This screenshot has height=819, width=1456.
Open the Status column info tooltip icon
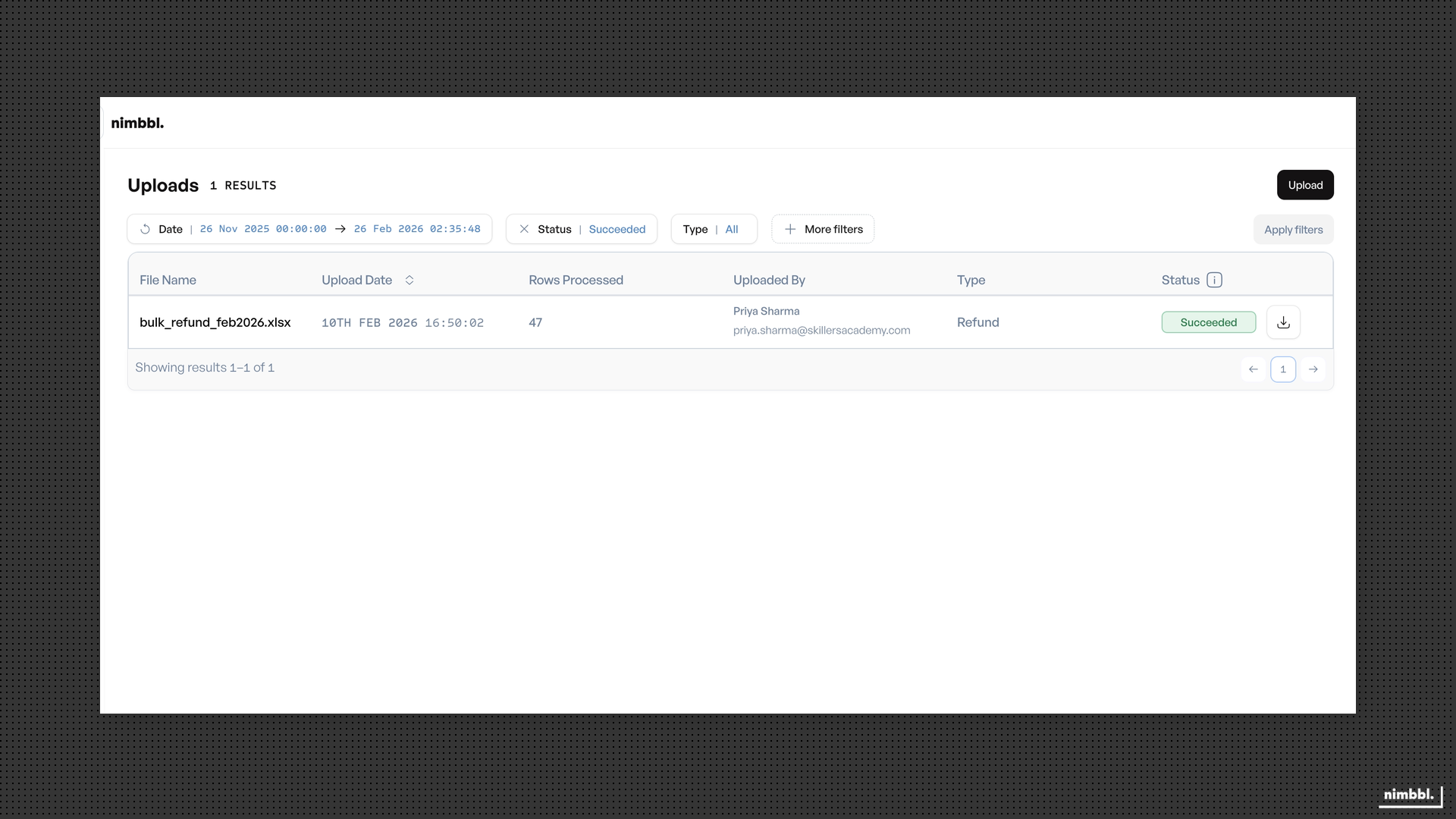pyautogui.click(x=1215, y=280)
